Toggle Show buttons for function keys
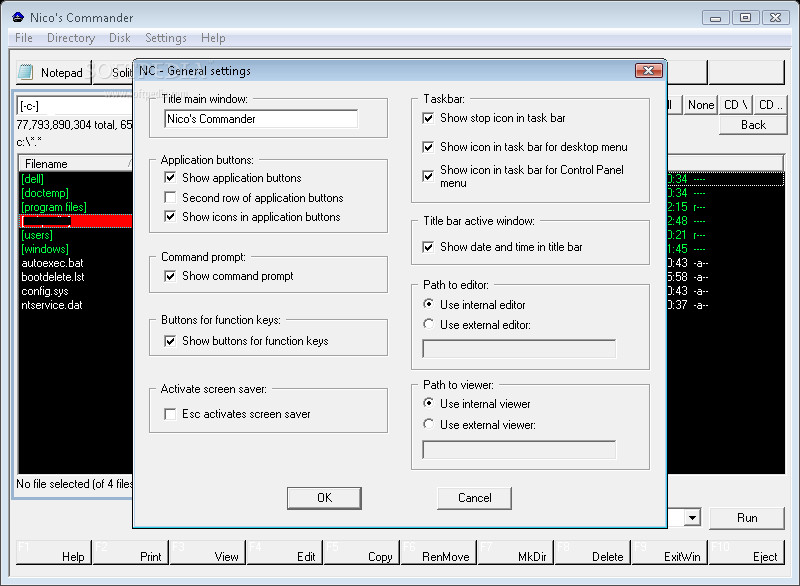Image resolution: width=800 pixels, height=586 pixels. tap(170, 341)
